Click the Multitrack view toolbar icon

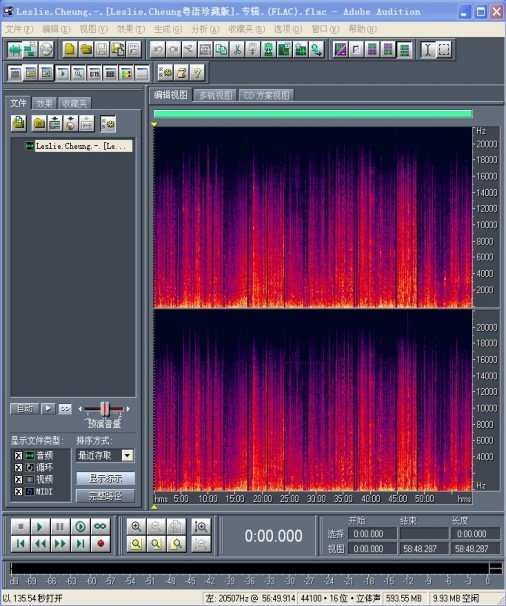click(30, 49)
